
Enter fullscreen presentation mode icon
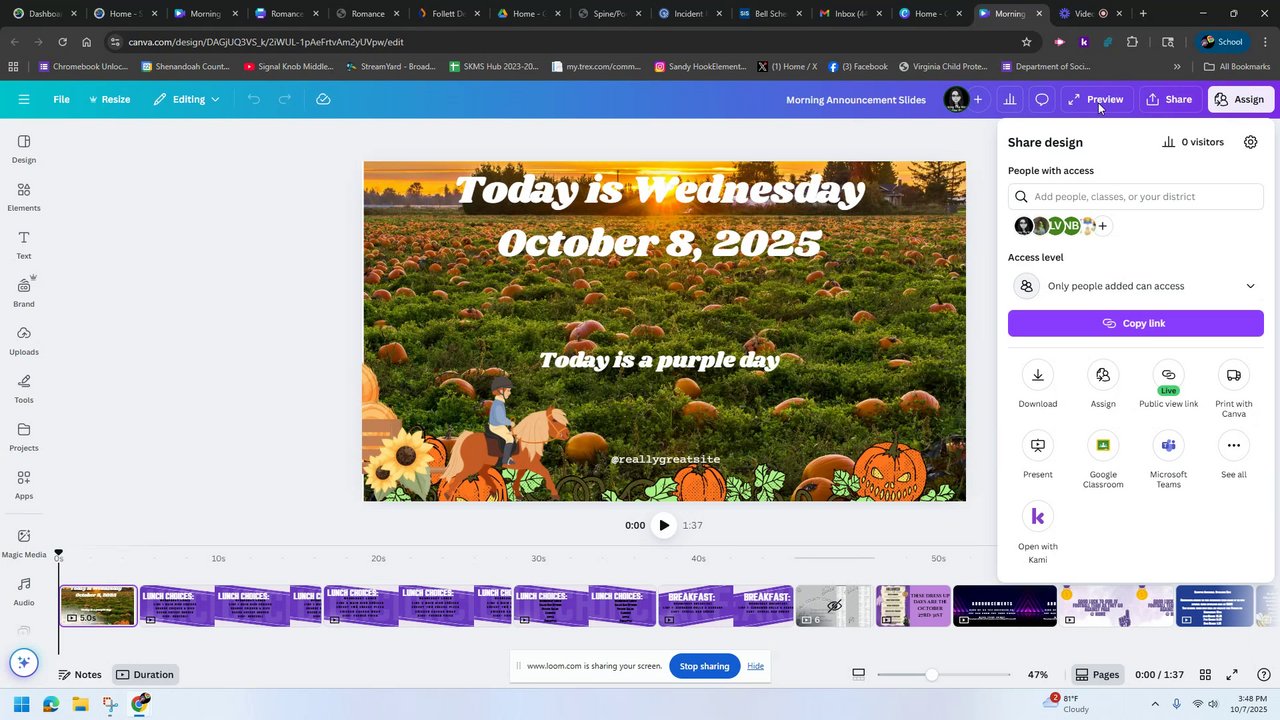click(1232, 675)
